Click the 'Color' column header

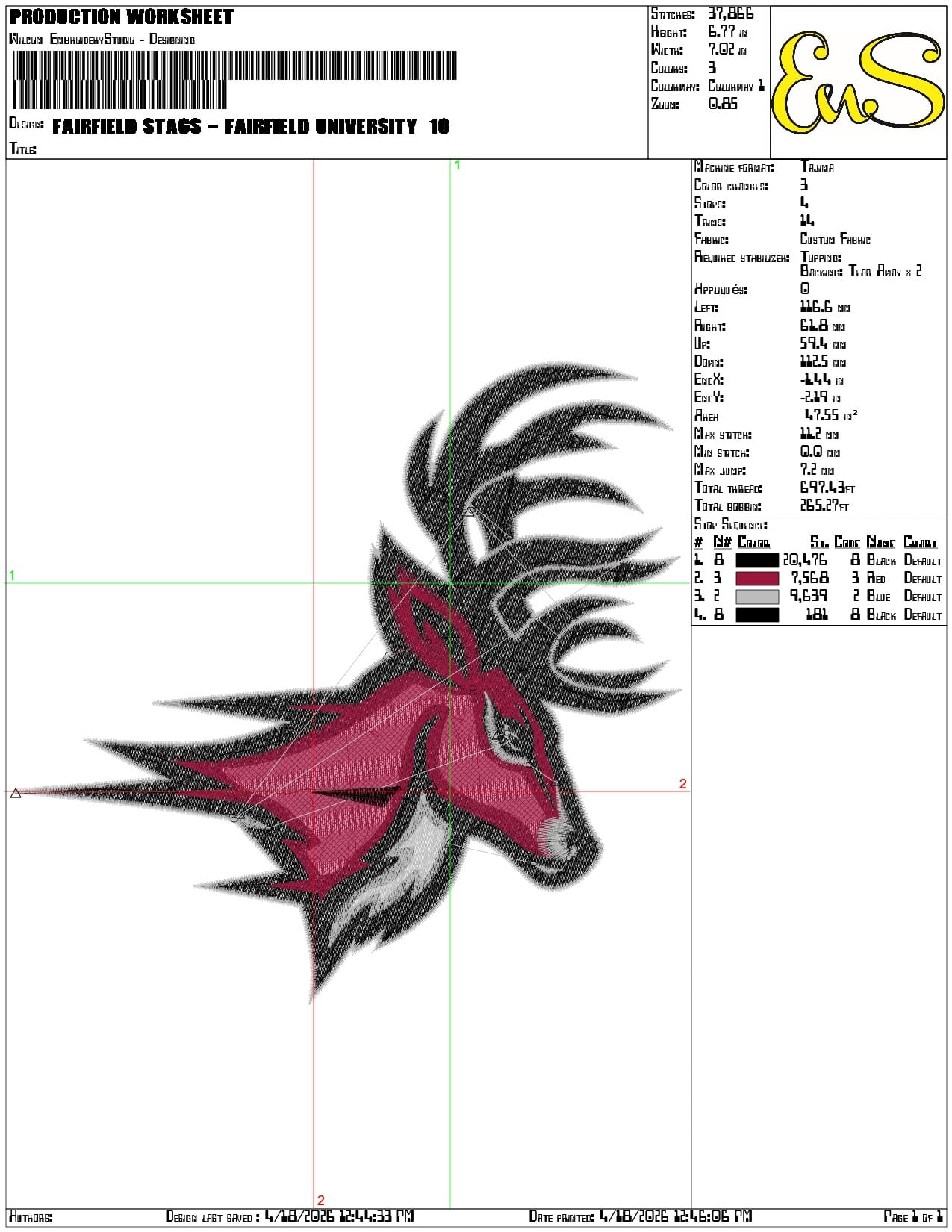[753, 542]
